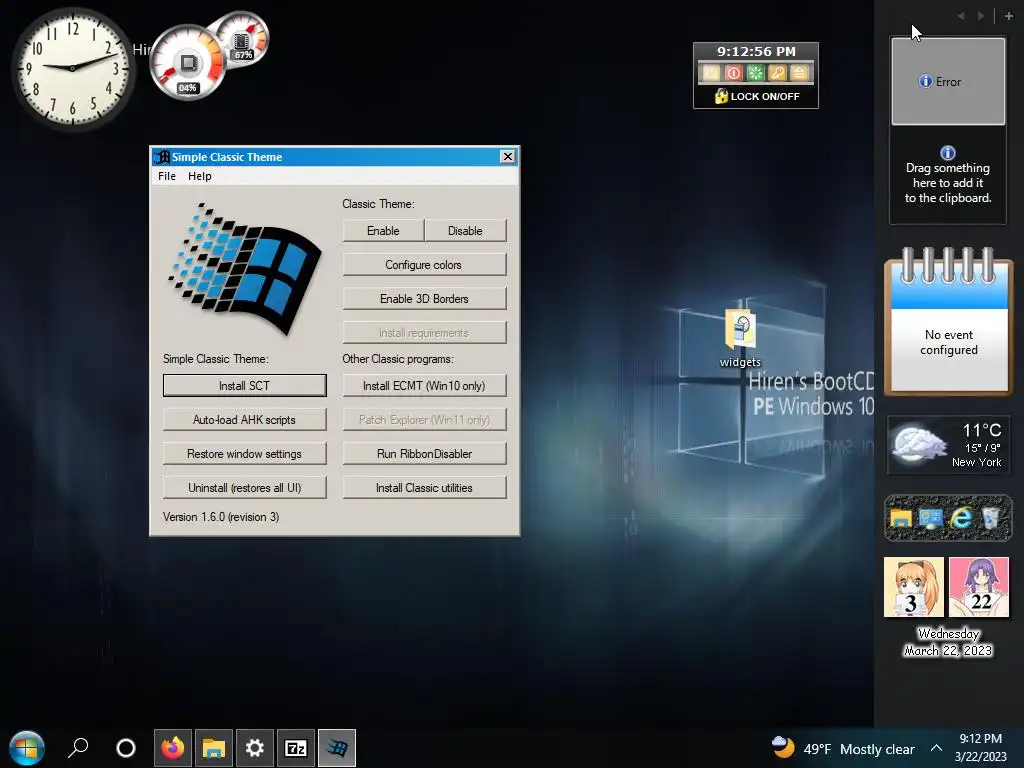Close the Simple Classic Theme window
The height and width of the screenshot is (768, 1024).
click(x=507, y=157)
